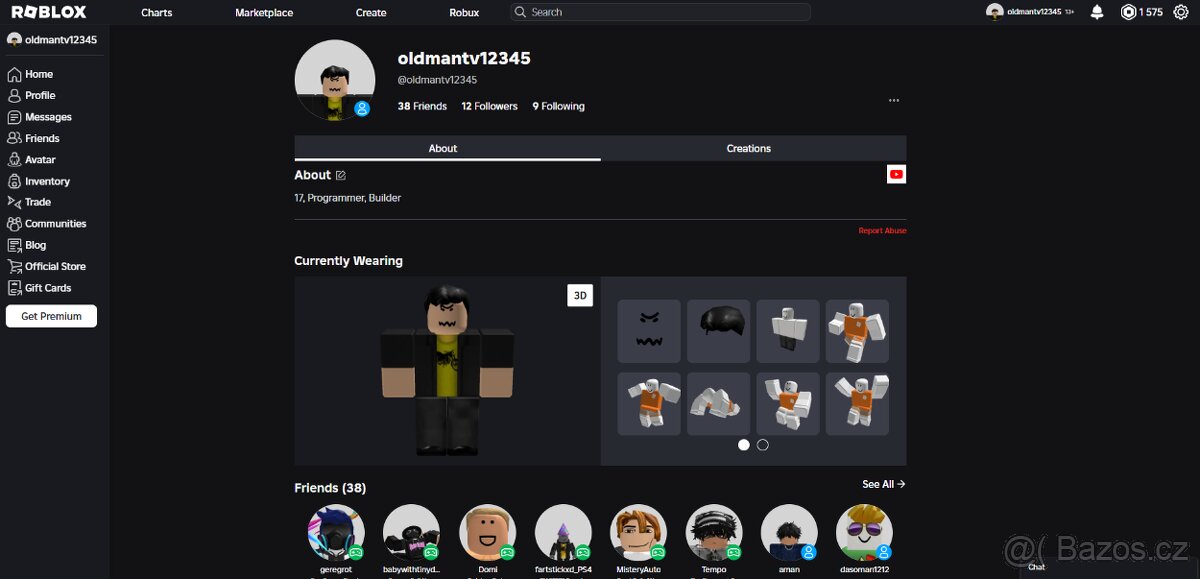The width and height of the screenshot is (1200, 579).
Task: Click the "17, Programmer, Builder" description text
Action: click(x=348, y=198)
